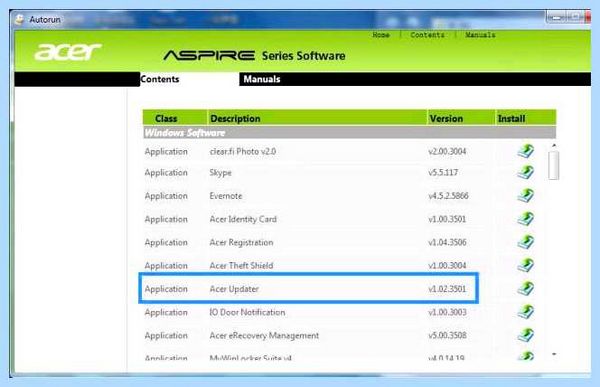Viewport: 600px width, 387px height.
Task: Click the scroll down arrow in list
Action: (x=554, y=354)
